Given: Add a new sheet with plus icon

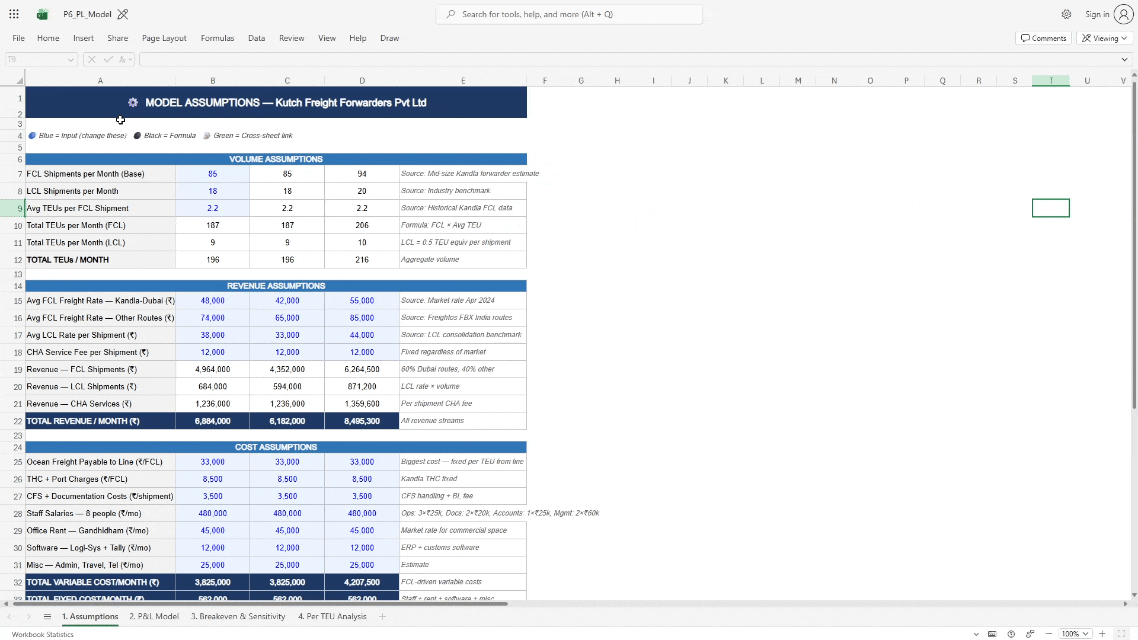Looking at the screenshot, I should pos(382,617).
